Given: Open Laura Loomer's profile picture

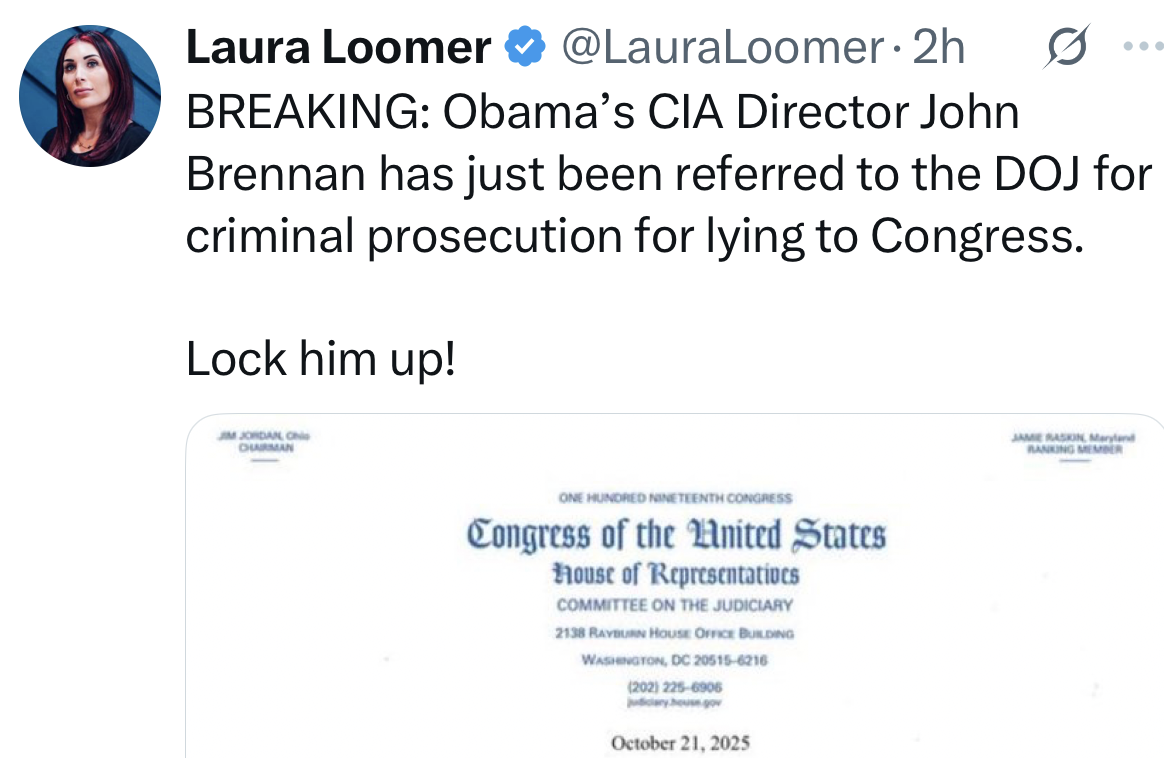Looking at the screenshot, I should point(90,96).
